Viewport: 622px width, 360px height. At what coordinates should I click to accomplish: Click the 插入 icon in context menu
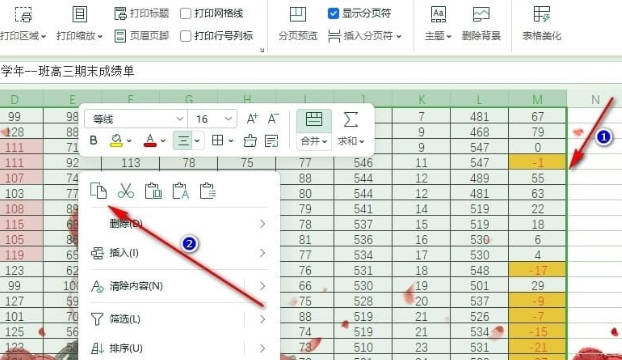(97, 253)
